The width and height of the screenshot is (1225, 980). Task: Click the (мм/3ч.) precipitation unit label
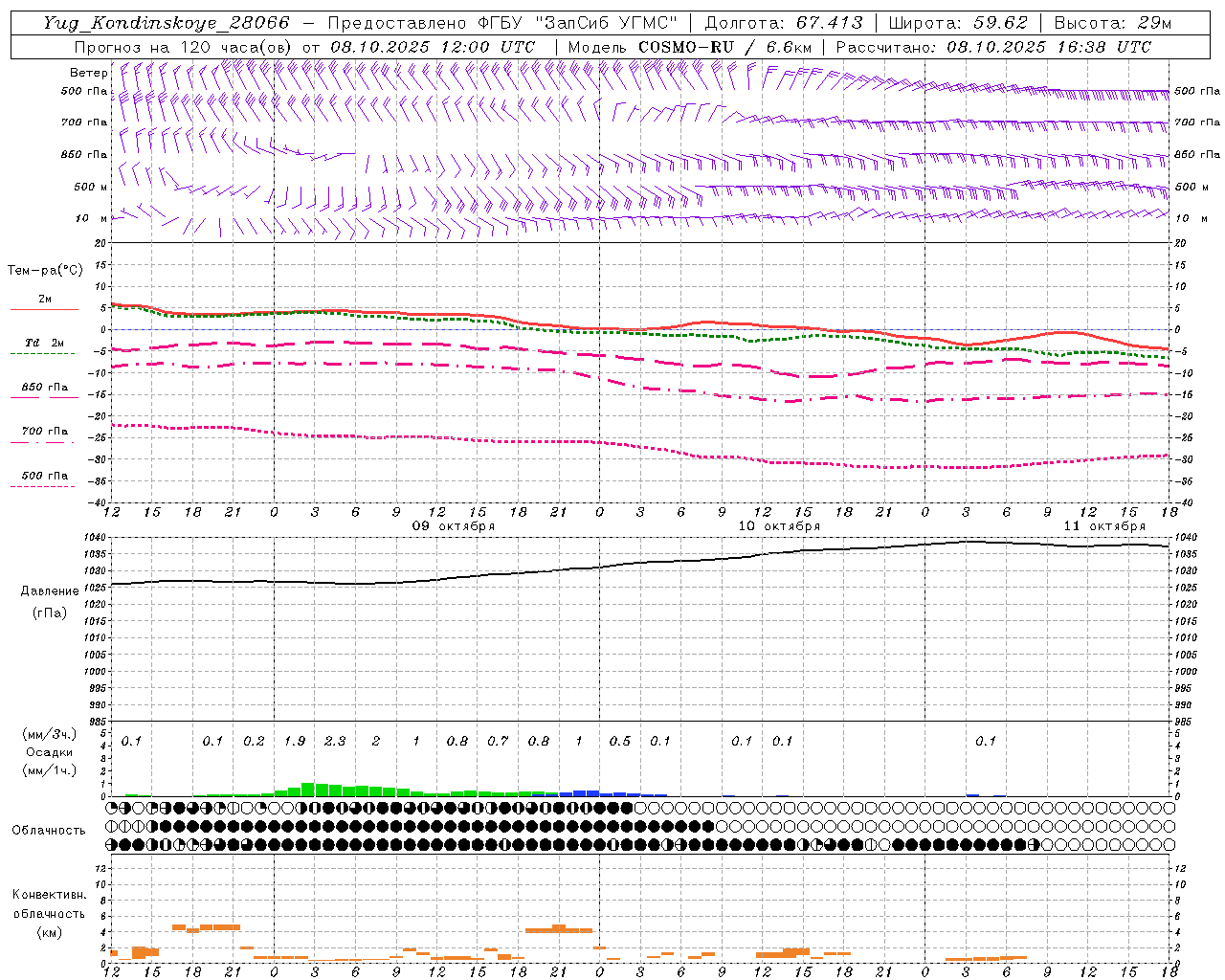(x=49, y=734)
